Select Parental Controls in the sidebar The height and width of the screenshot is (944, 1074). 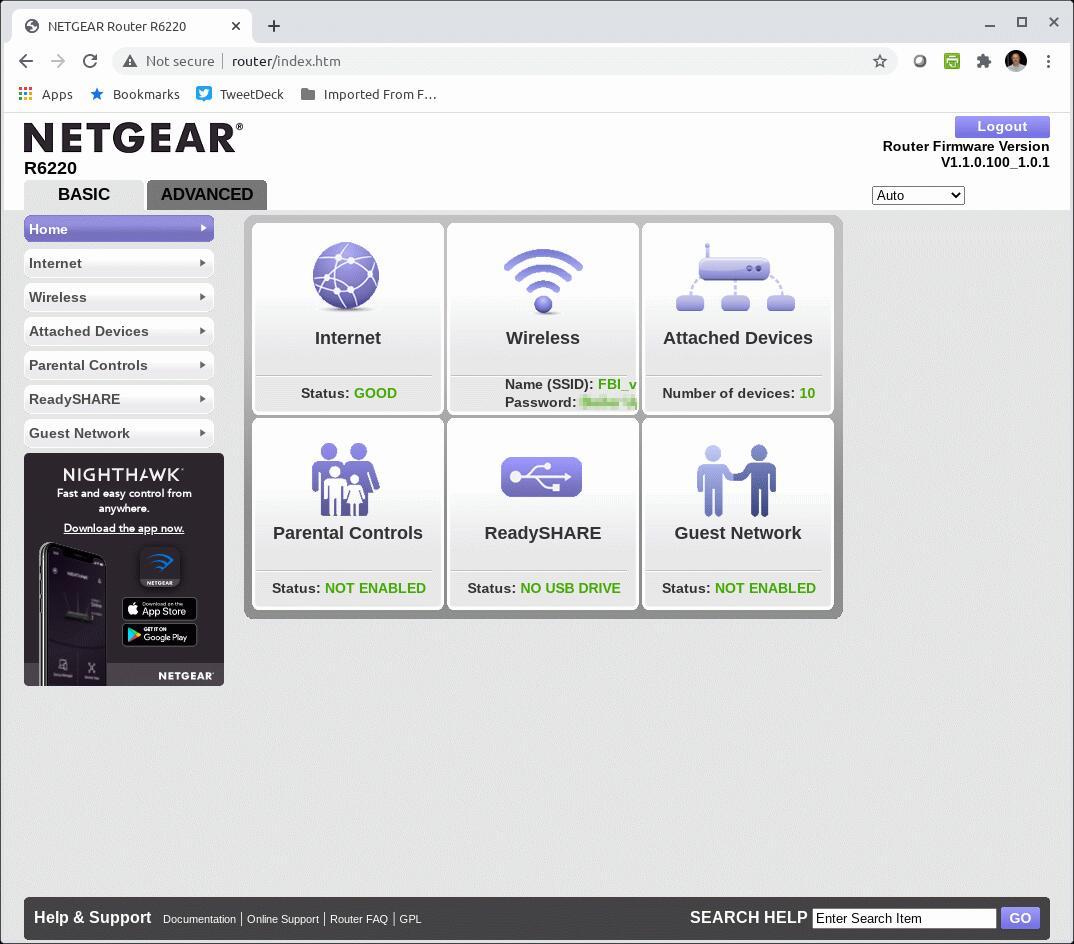[118, 365]
